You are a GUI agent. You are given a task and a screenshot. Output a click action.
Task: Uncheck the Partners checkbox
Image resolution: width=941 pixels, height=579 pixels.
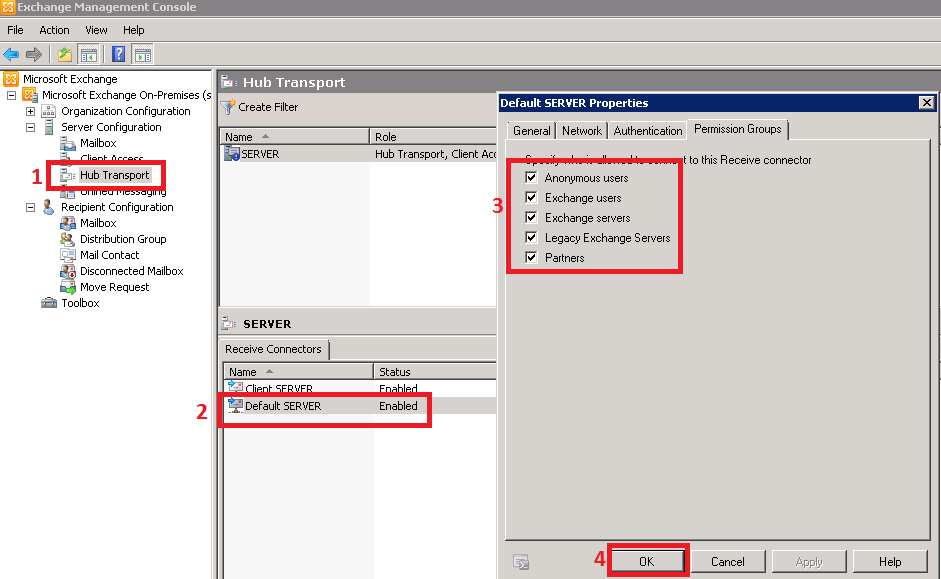tap(532, 258)
